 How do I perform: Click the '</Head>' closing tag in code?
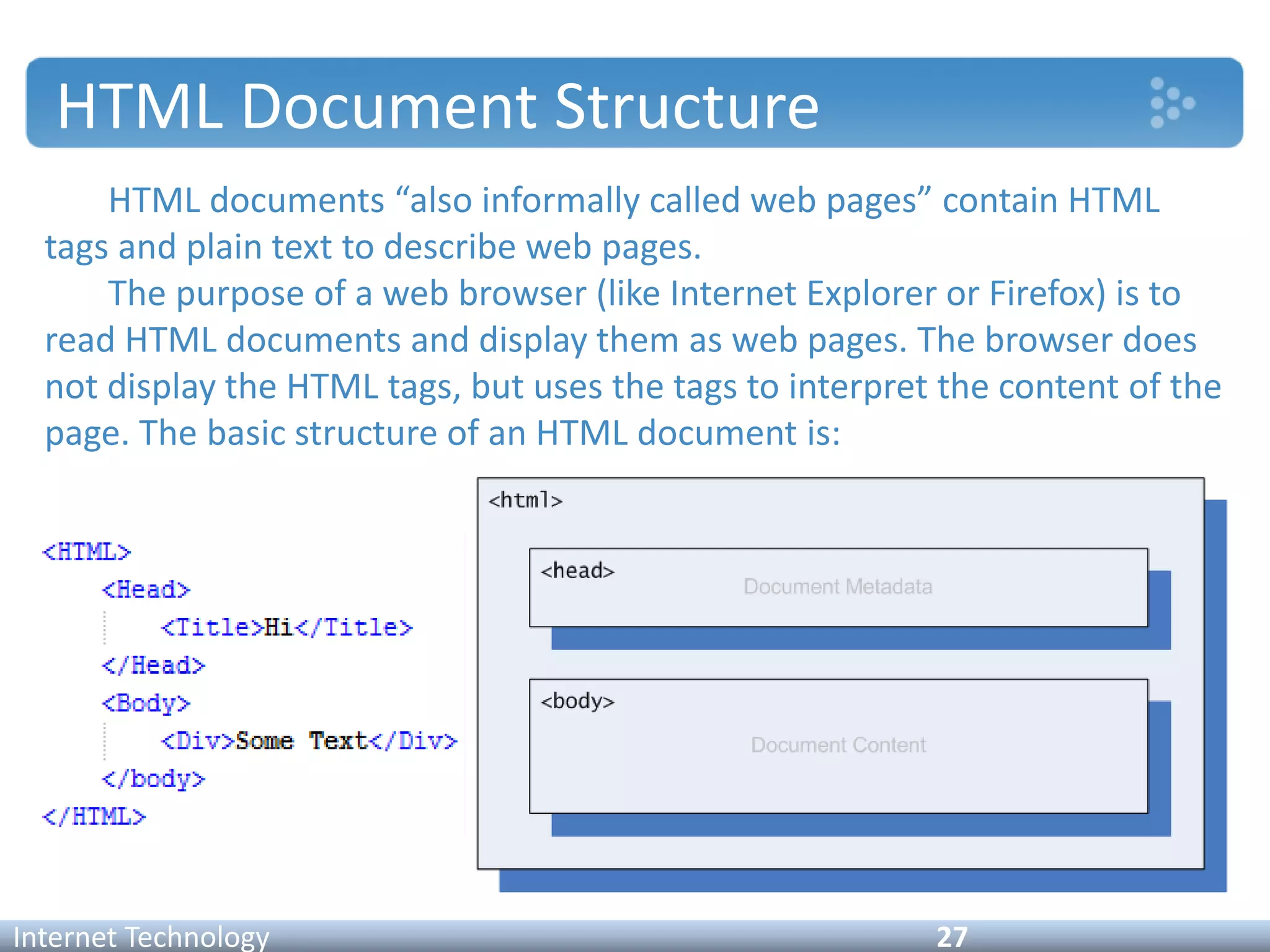click(153, 665)
